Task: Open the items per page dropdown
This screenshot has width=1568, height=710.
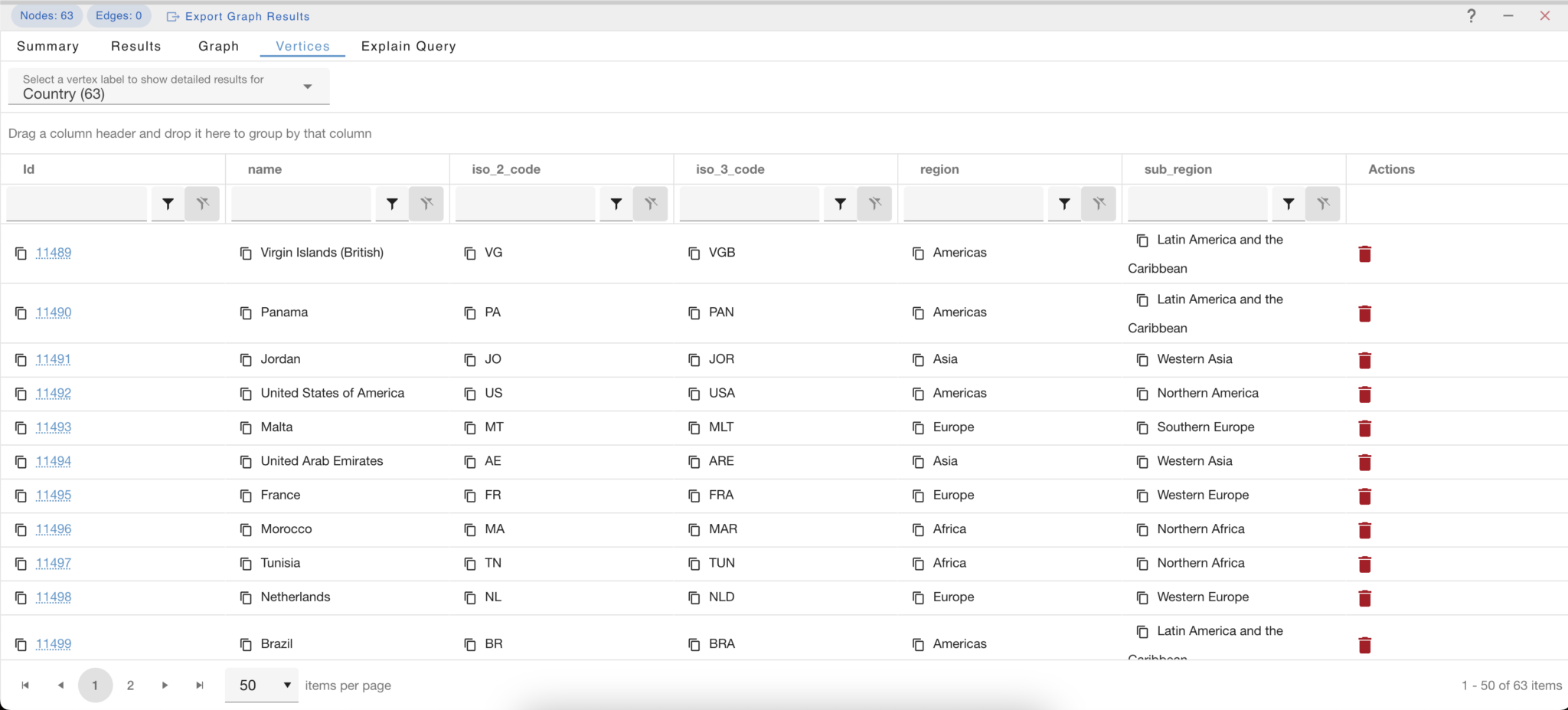Action: click(x=286, y=685)
